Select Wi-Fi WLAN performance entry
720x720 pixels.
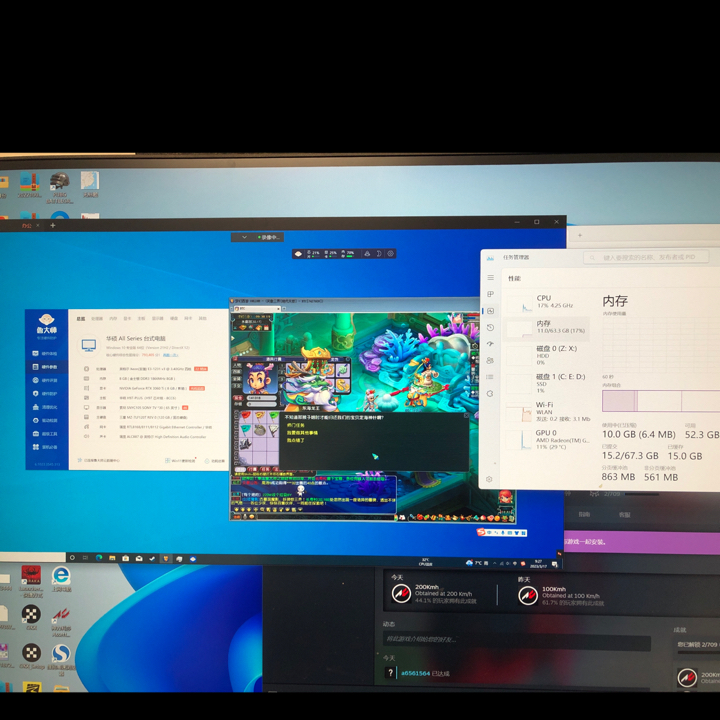point(546,411)
